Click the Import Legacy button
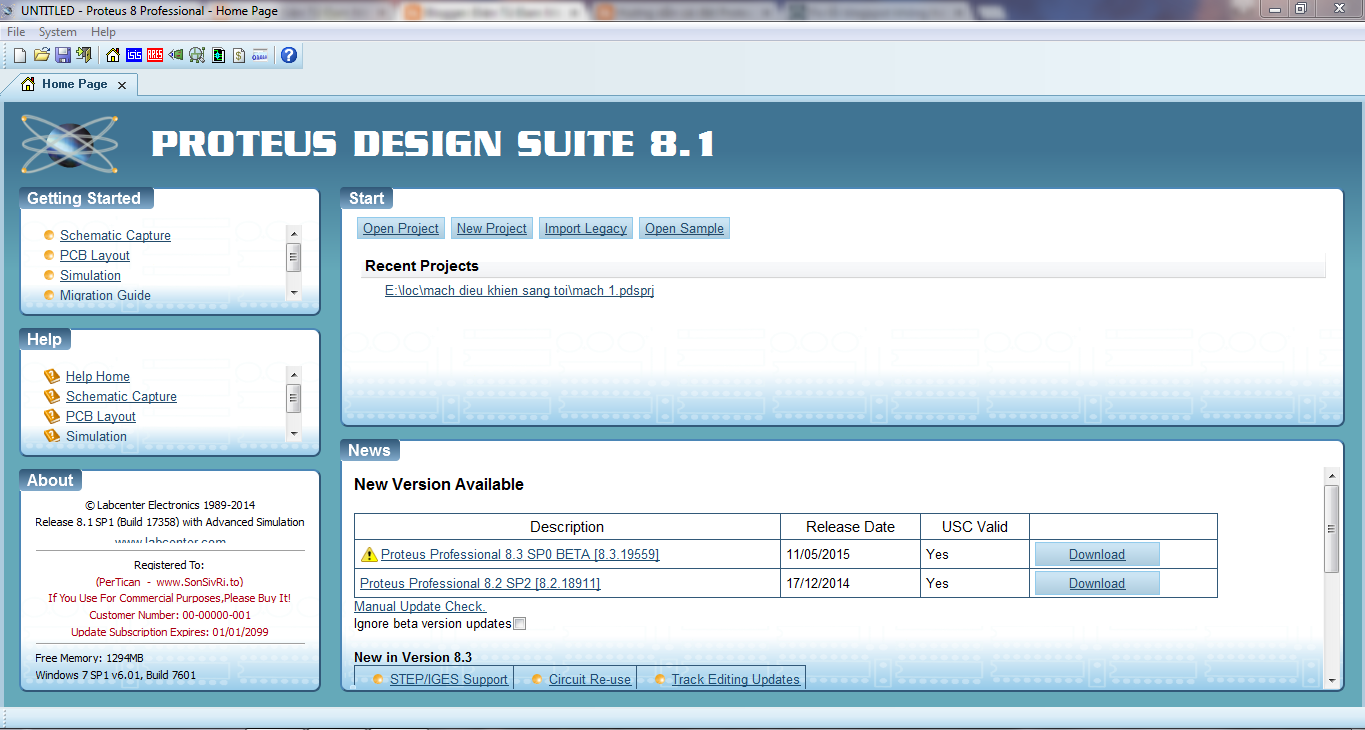Screen dimensions: 1365x730 (x=586, y=228)
